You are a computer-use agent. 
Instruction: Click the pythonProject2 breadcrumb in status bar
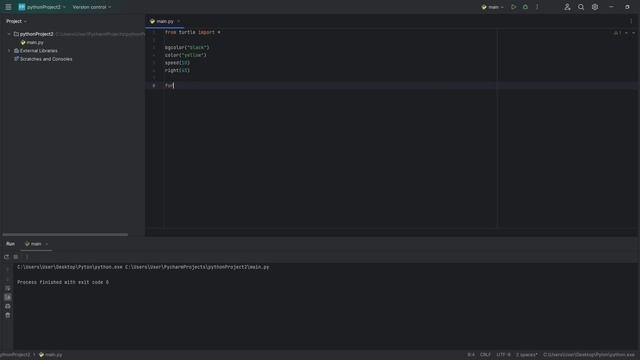(x=15, y=355)
